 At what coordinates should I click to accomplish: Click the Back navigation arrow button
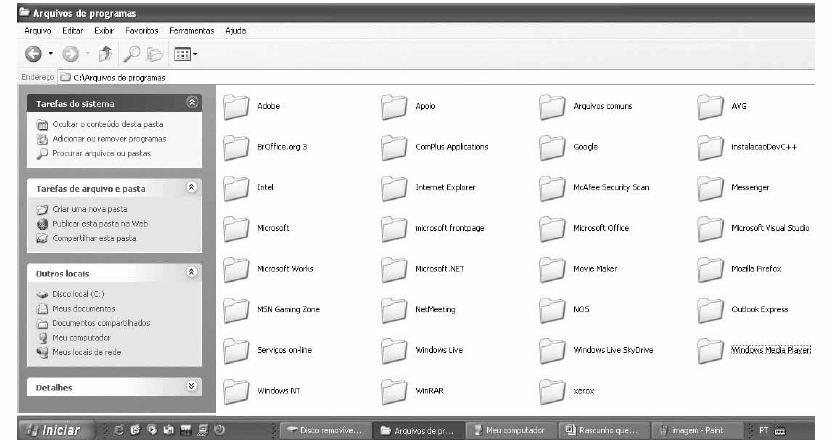pos(33,52)
